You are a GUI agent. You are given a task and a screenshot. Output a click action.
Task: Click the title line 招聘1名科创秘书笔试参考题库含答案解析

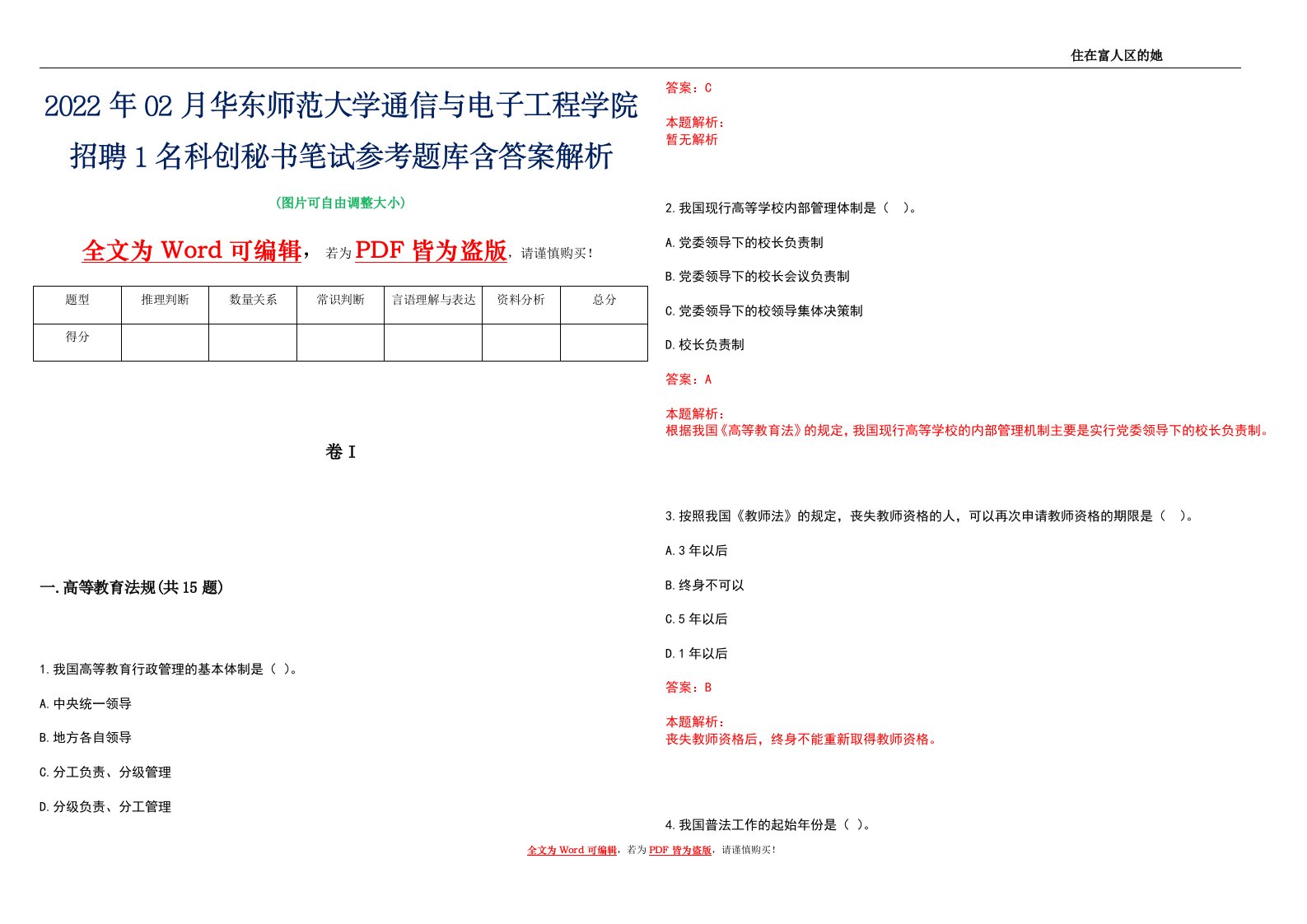tap(341, 156)
